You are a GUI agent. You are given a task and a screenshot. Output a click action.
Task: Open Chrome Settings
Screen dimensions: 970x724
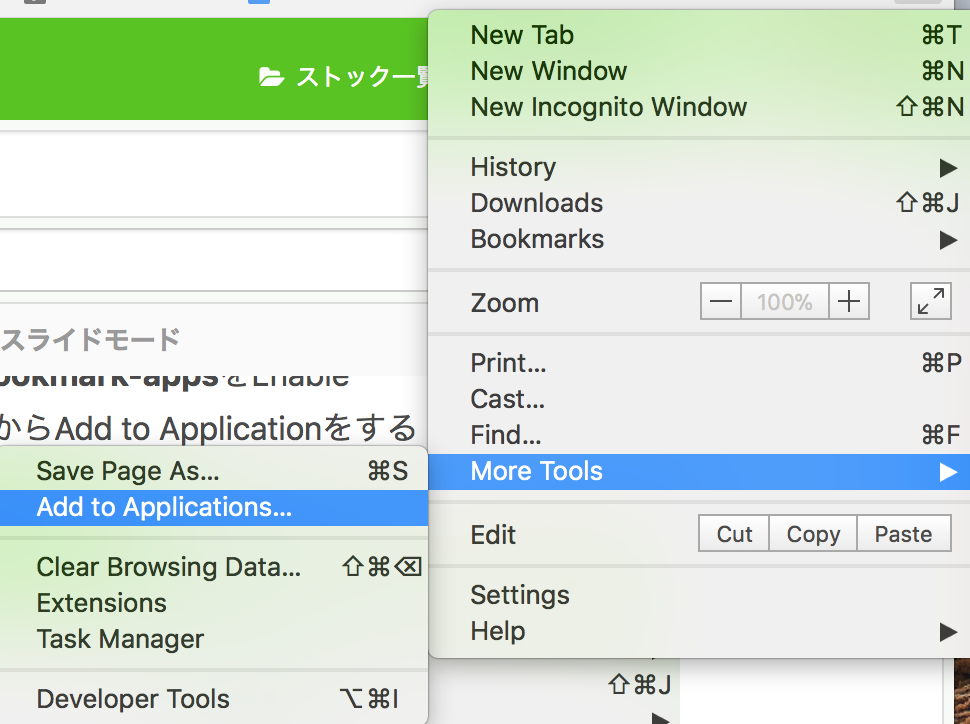pos(520,595)
